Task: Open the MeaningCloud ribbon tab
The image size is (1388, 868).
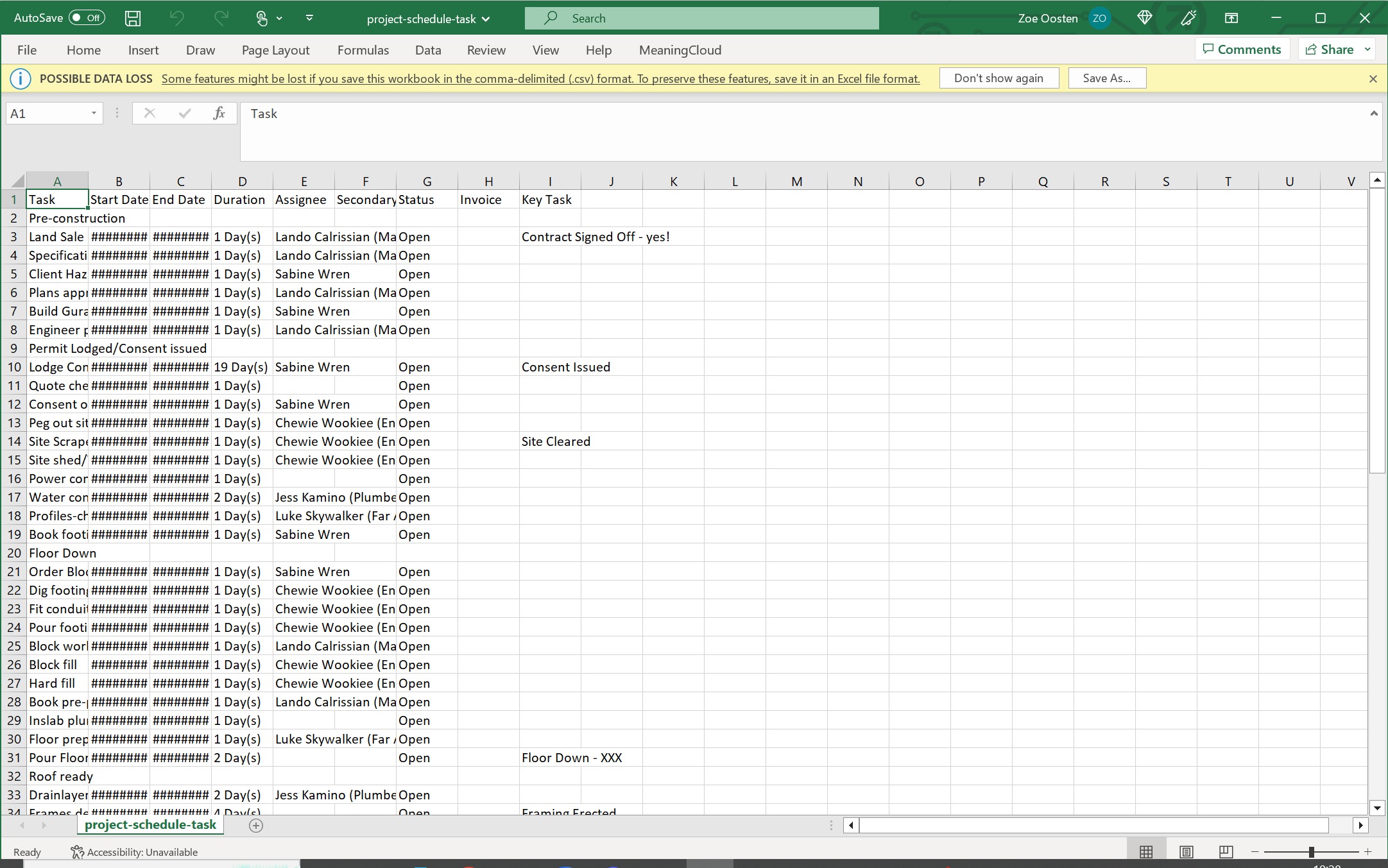Action: [x=680, y=50]
